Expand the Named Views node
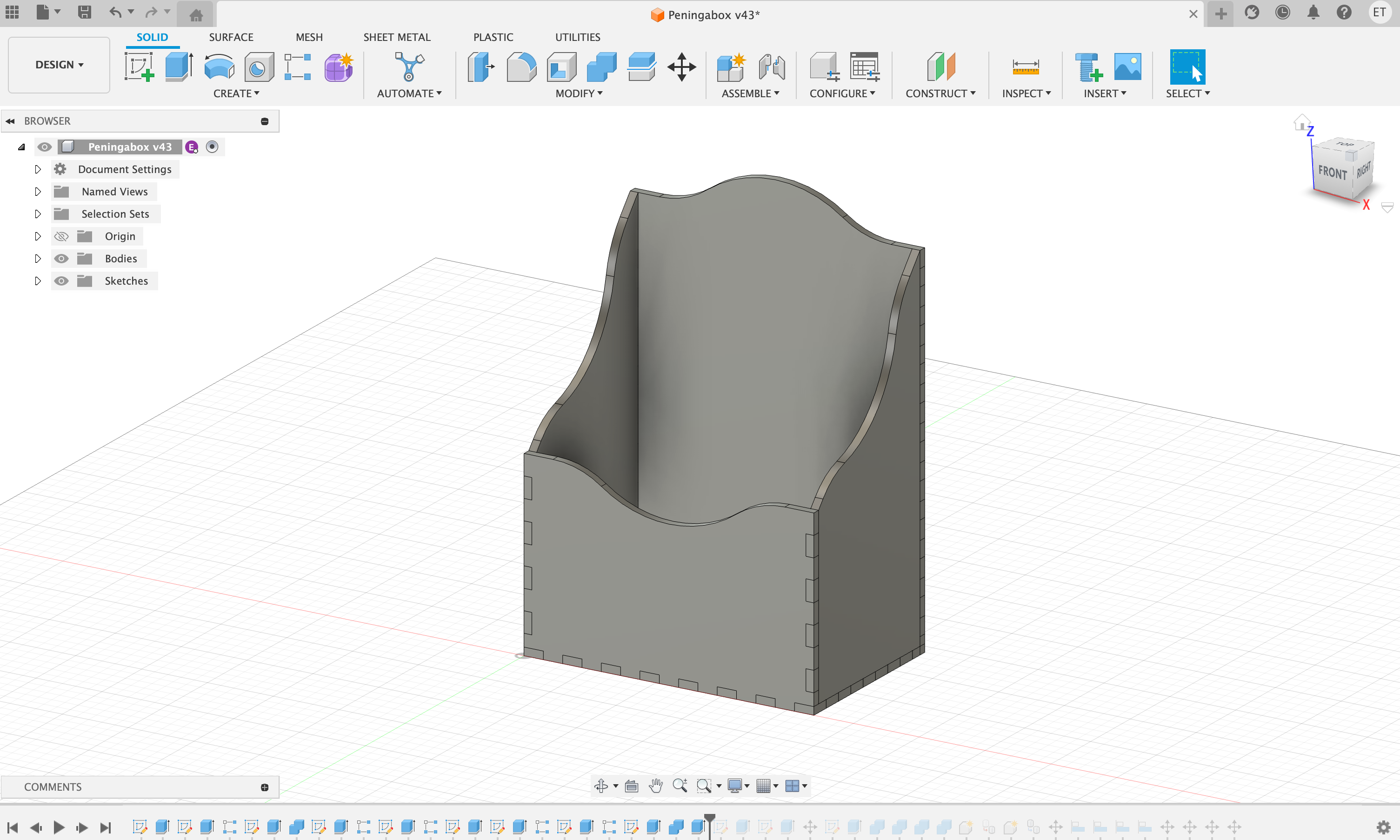Viewport: 1400px width, 840px height. (x=38, y=192)
